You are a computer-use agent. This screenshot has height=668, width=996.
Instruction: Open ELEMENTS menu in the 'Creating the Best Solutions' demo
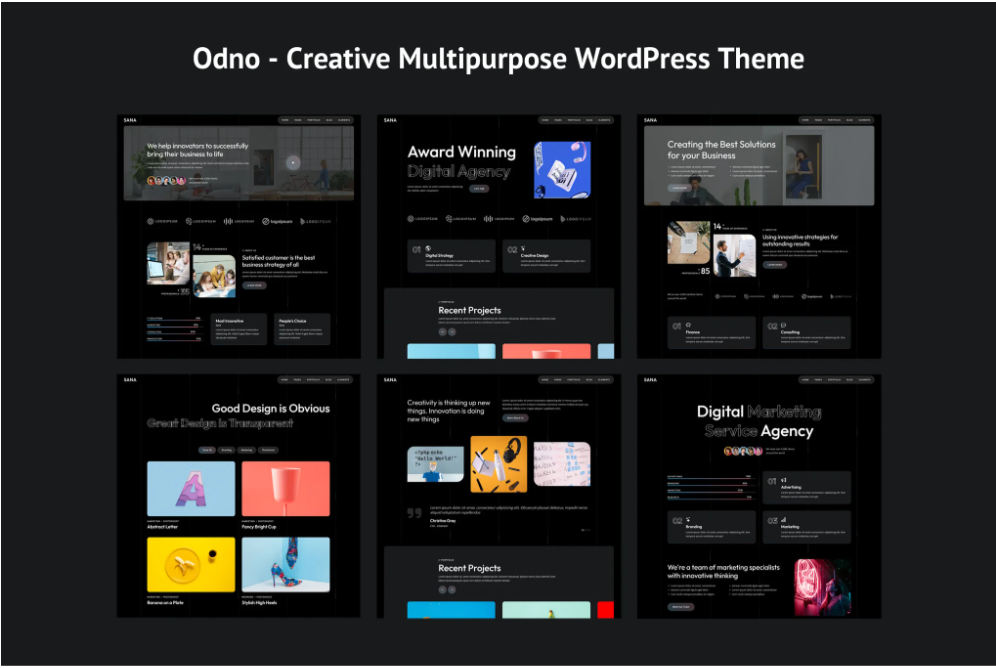pos(865,120)
